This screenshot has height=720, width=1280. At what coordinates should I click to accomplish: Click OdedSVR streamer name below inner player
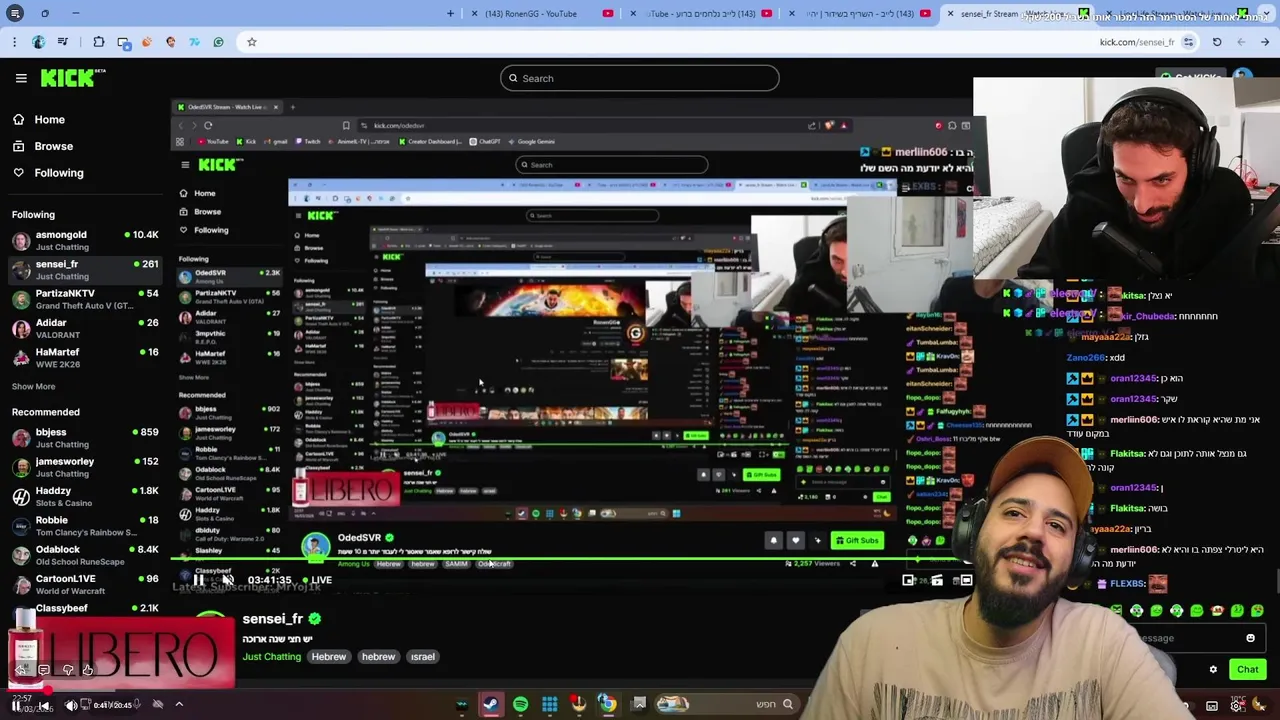(359, 538)
